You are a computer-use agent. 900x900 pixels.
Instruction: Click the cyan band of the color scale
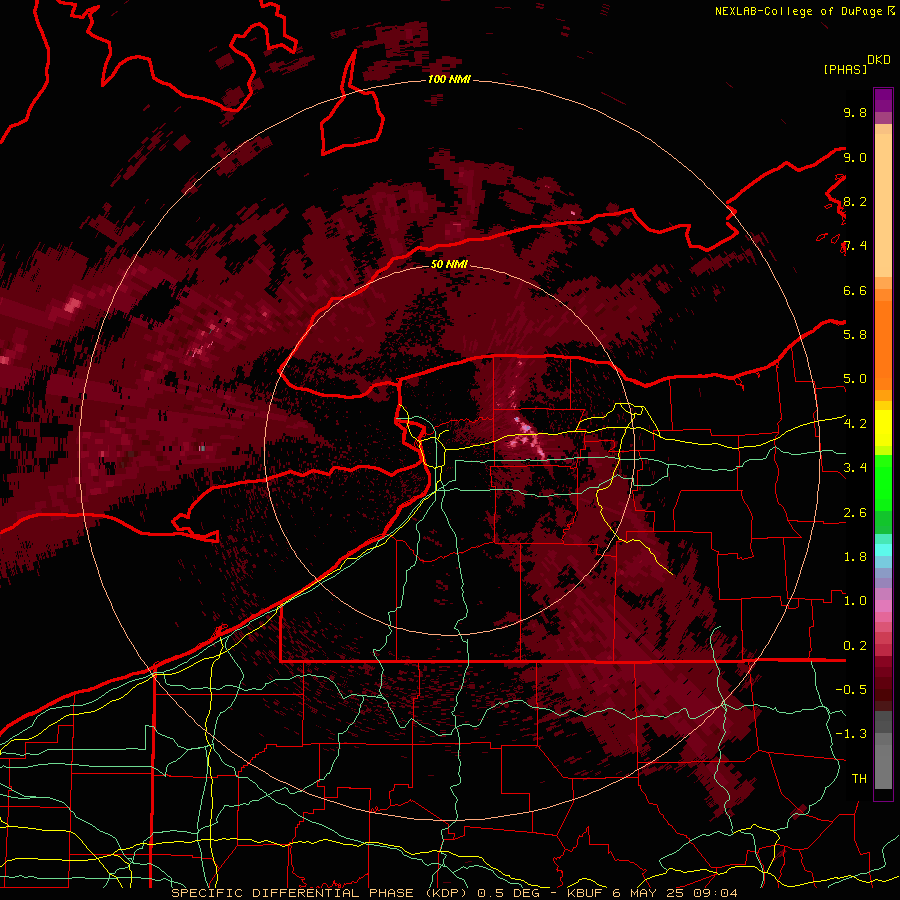click(883, 549)
